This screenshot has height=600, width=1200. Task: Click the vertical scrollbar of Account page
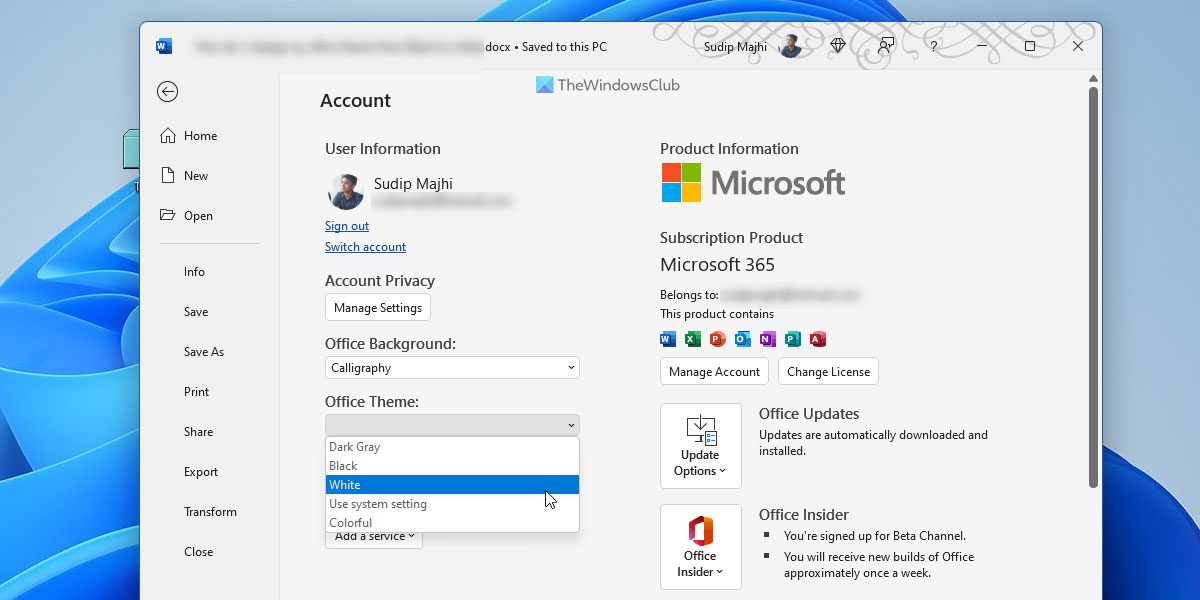(1093, 288)
